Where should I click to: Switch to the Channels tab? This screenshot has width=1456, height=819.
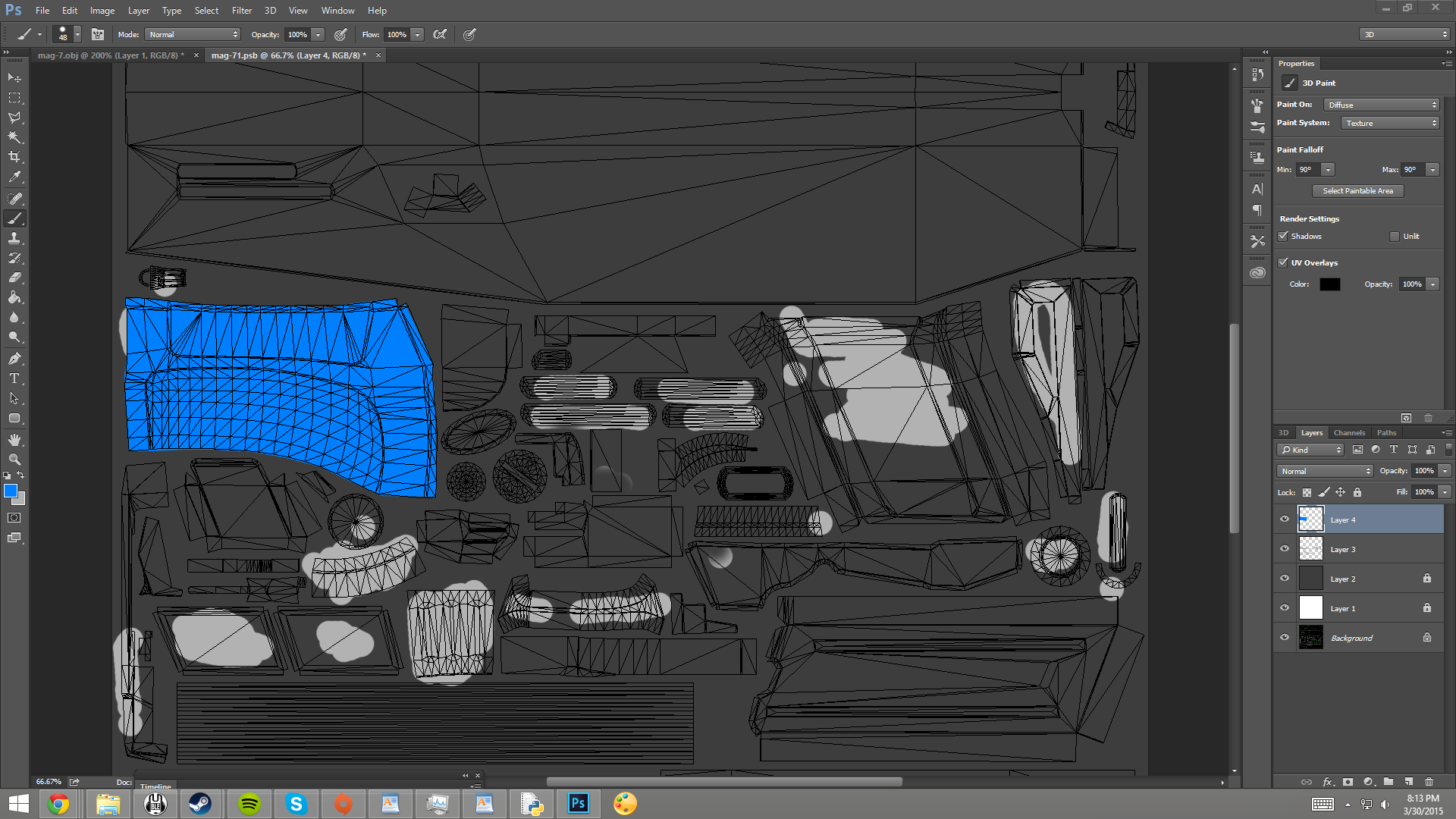pos(1349,433)
